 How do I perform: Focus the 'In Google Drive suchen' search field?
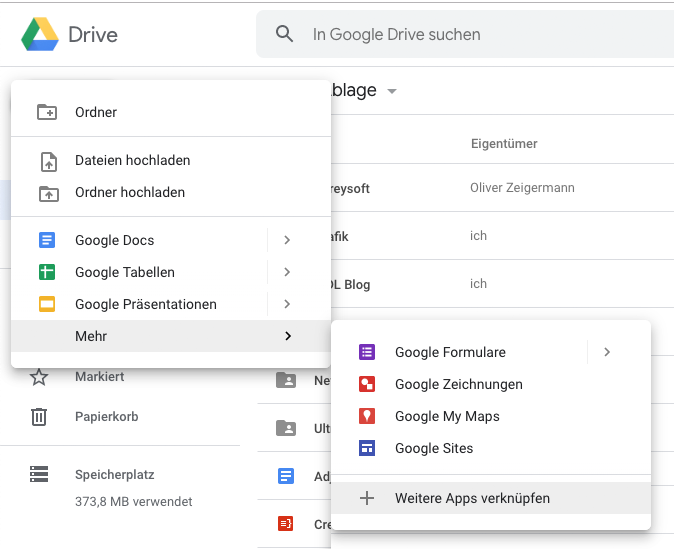pos(465,34)
